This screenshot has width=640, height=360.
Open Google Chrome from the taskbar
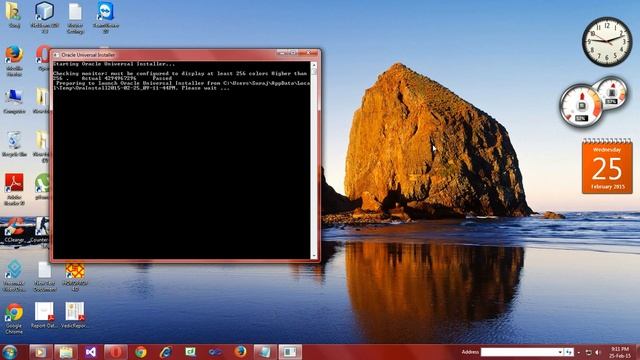point(141,352)
